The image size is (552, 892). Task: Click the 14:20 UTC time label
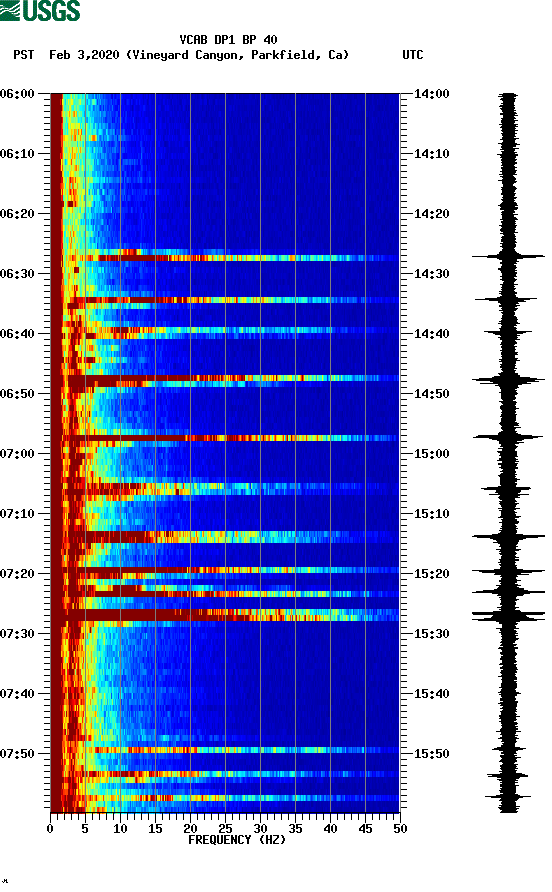click(431, 213)
